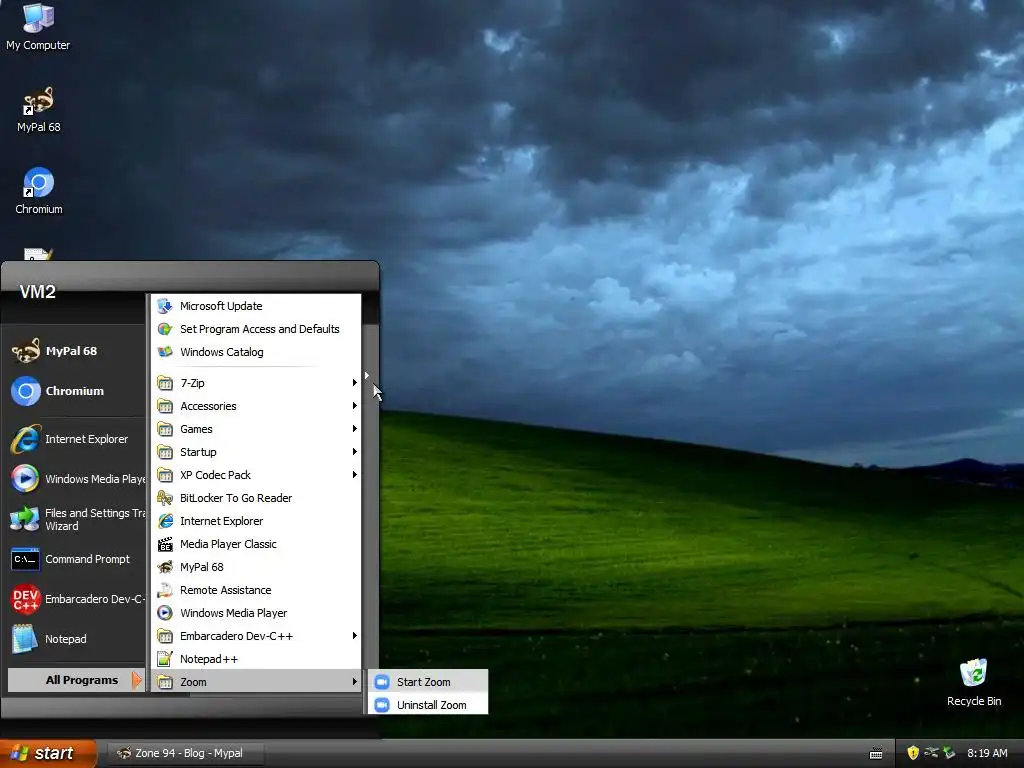The height and width of the screenshot is (768, 1024).
Task: Open Internet Explorer from All Programs list
Action: [256, 521]
